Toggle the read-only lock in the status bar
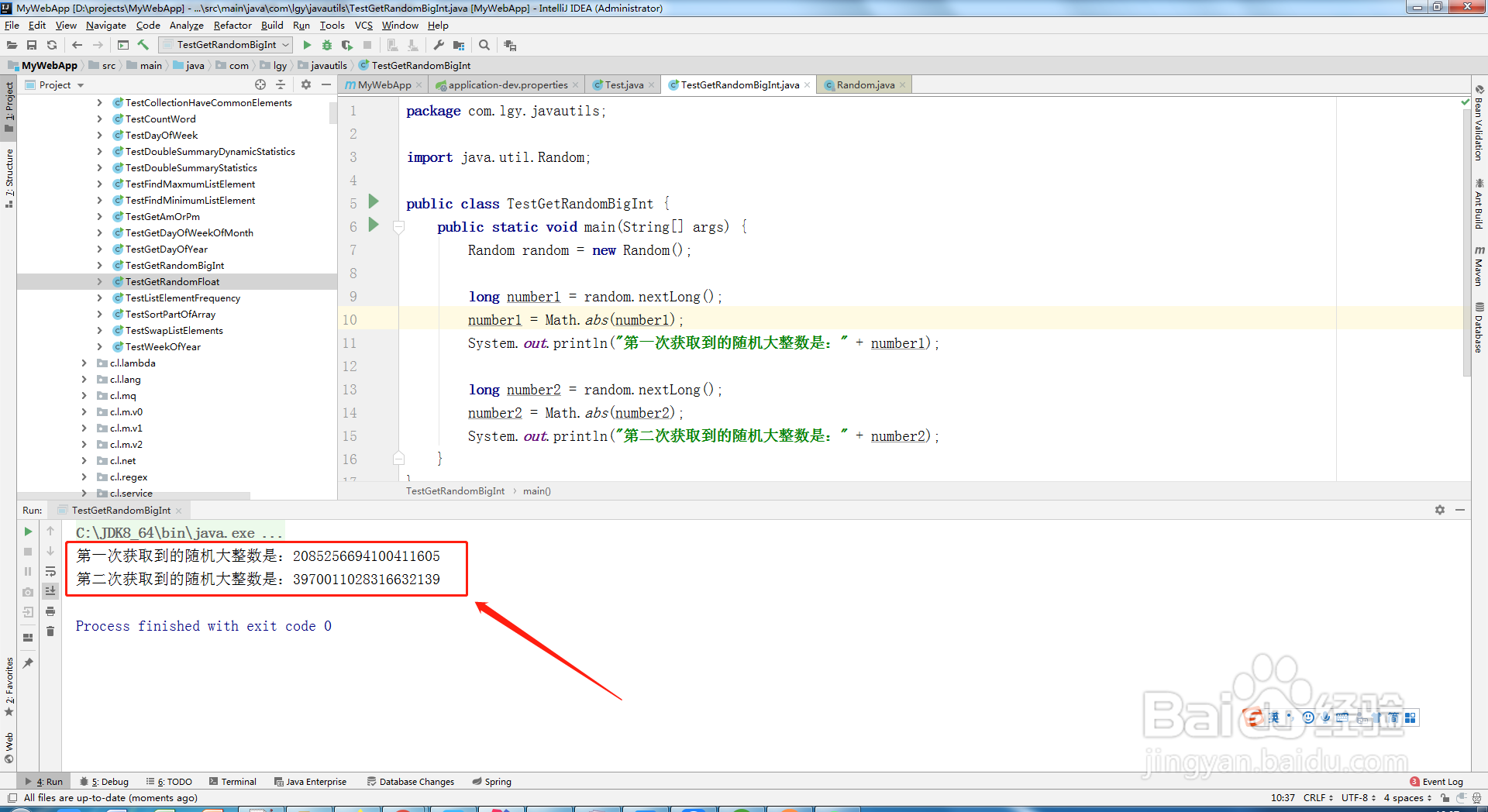The image size is (1488, 812). point(1445,798)
